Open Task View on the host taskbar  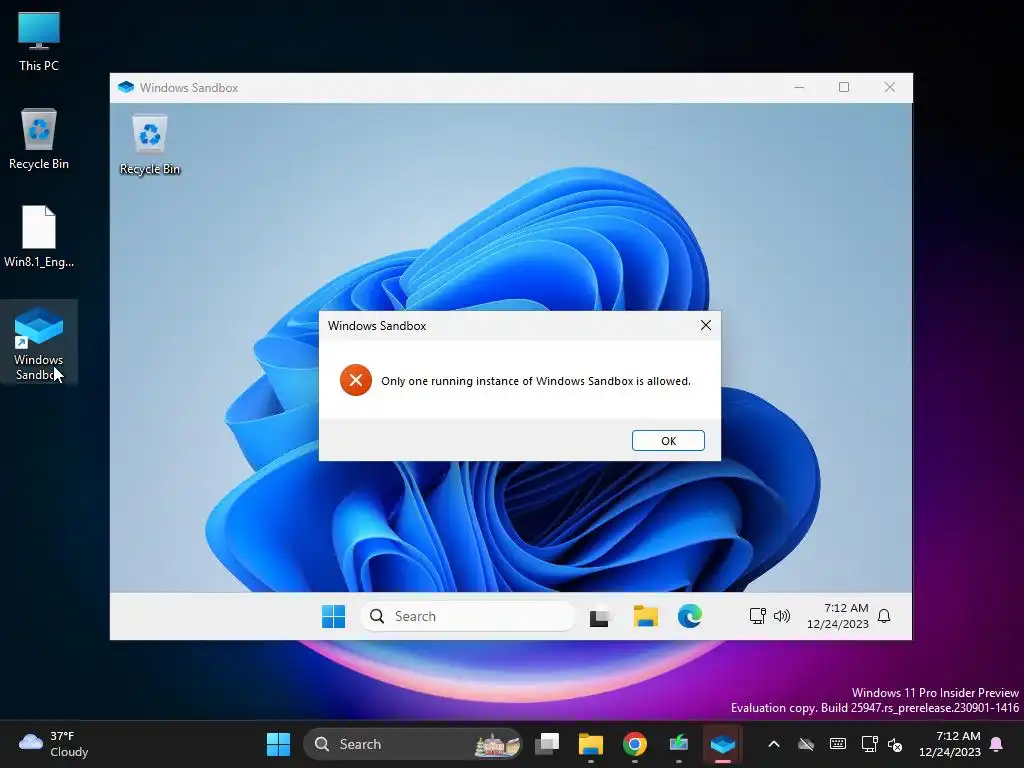547,744
